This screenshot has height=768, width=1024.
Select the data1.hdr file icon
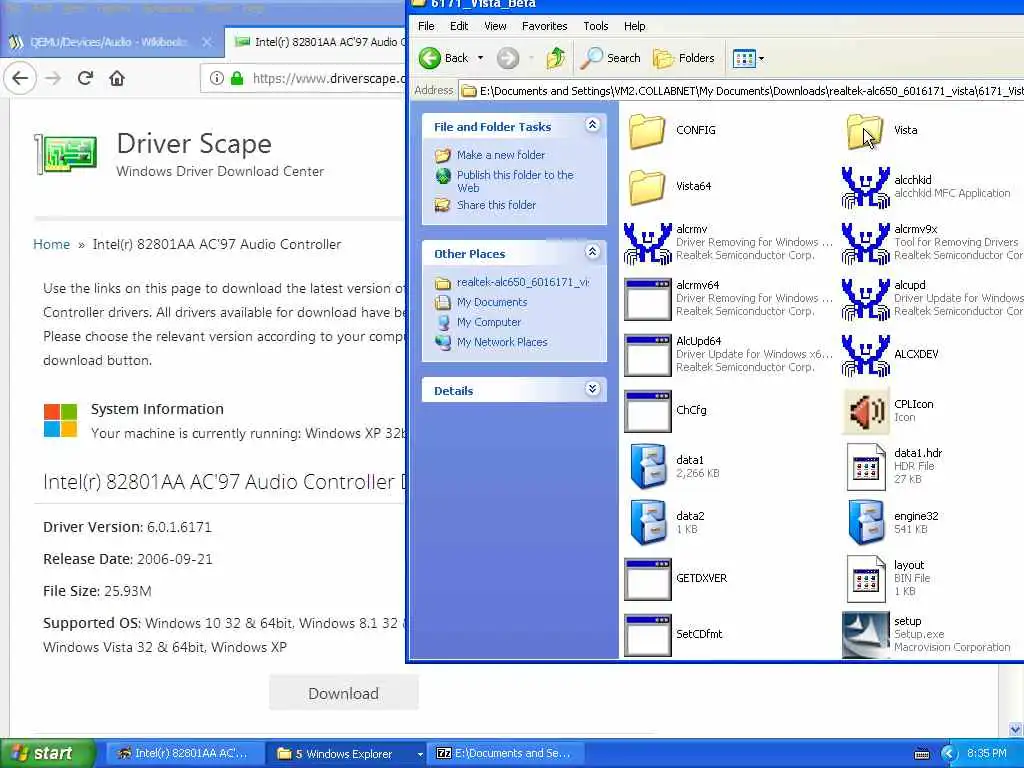865,467
